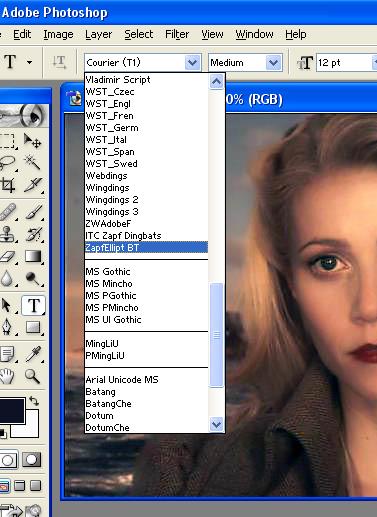
Task: Open the Filter menu
Action: coord(177,34)
